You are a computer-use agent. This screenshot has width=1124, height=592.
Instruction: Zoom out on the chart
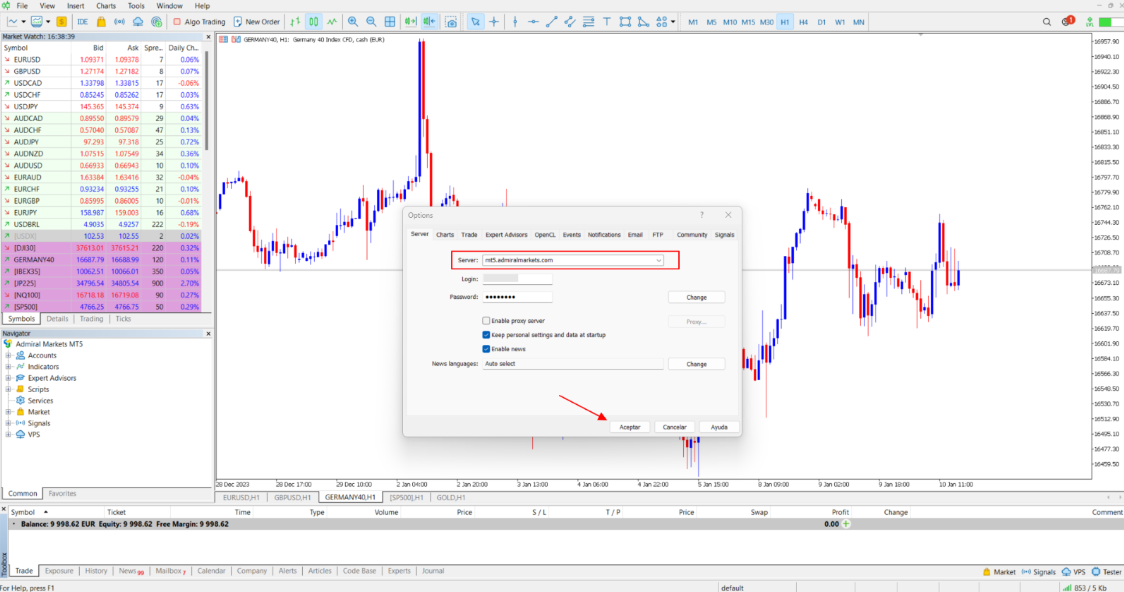tap(371, 22)
